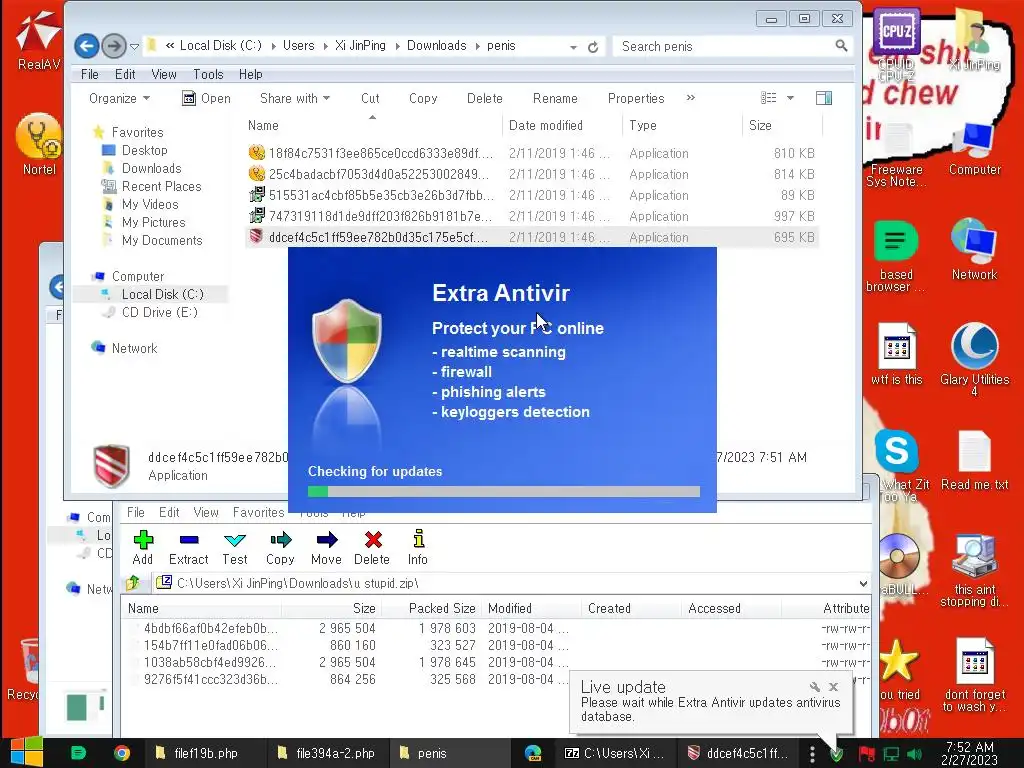The height and width of the screenshot is (768, 1024).
Task: Open 'based browser' desktop icon
Action: 896,256
